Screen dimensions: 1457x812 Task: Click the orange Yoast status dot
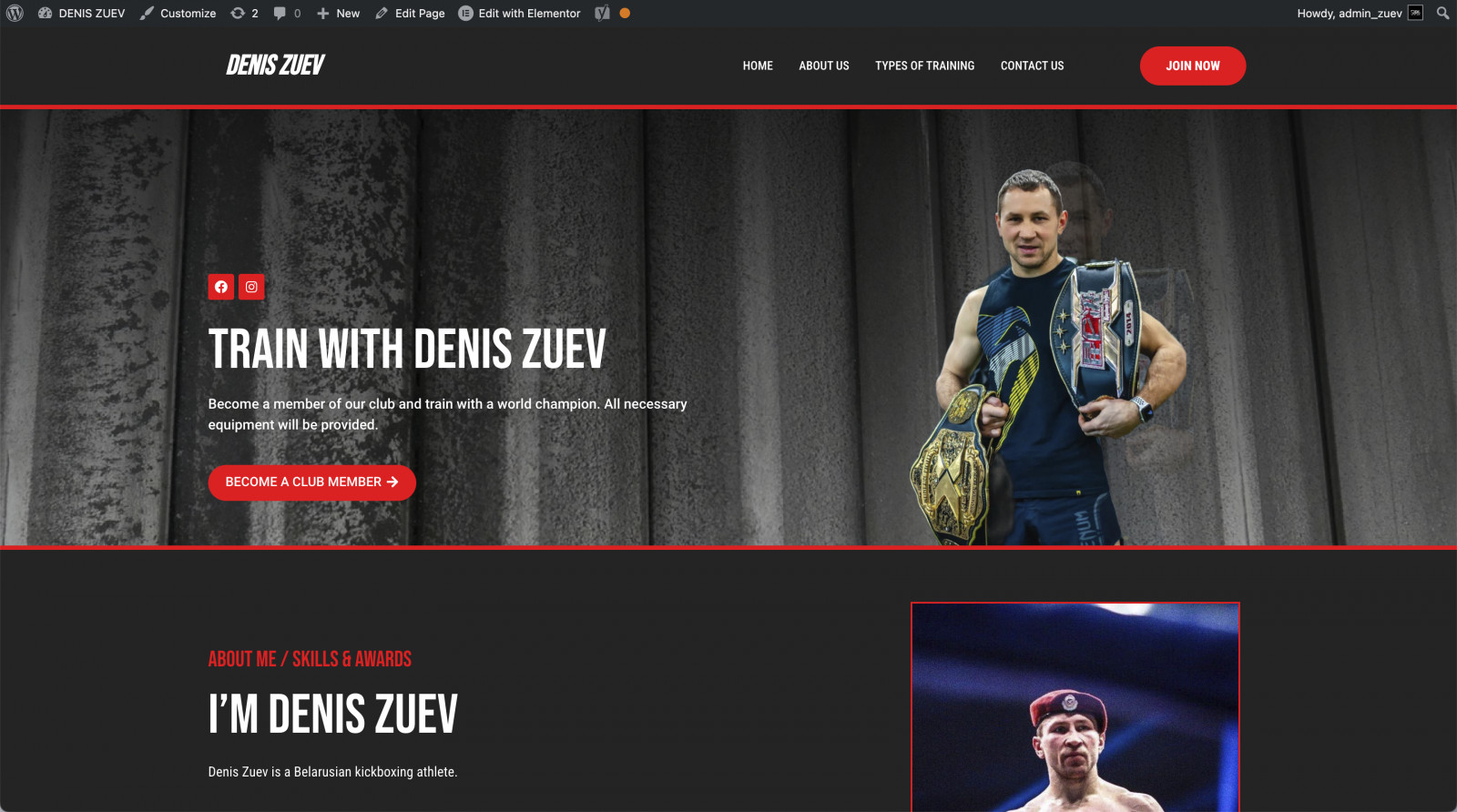coord(625,13)
